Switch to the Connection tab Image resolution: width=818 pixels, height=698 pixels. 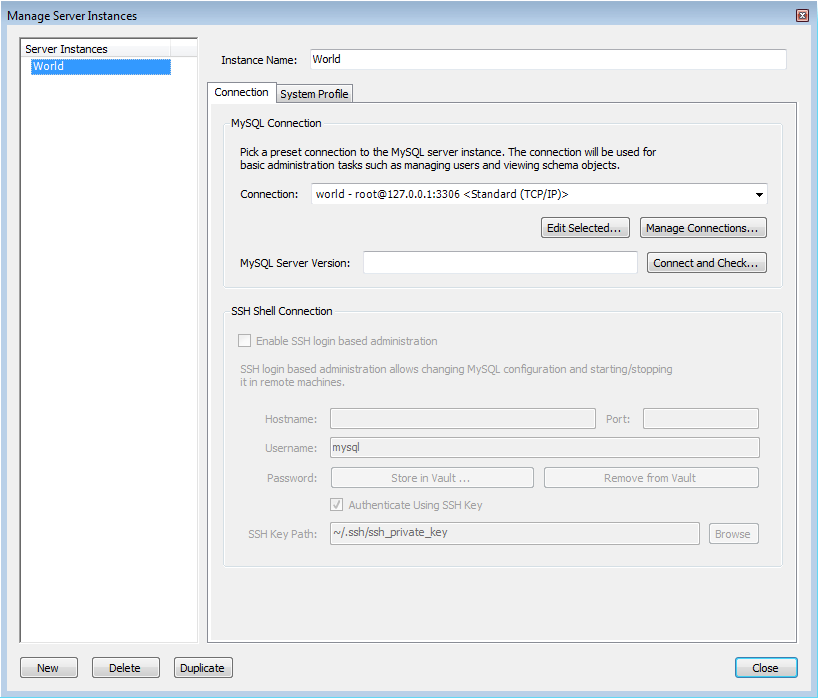click(x=242, y=91)
